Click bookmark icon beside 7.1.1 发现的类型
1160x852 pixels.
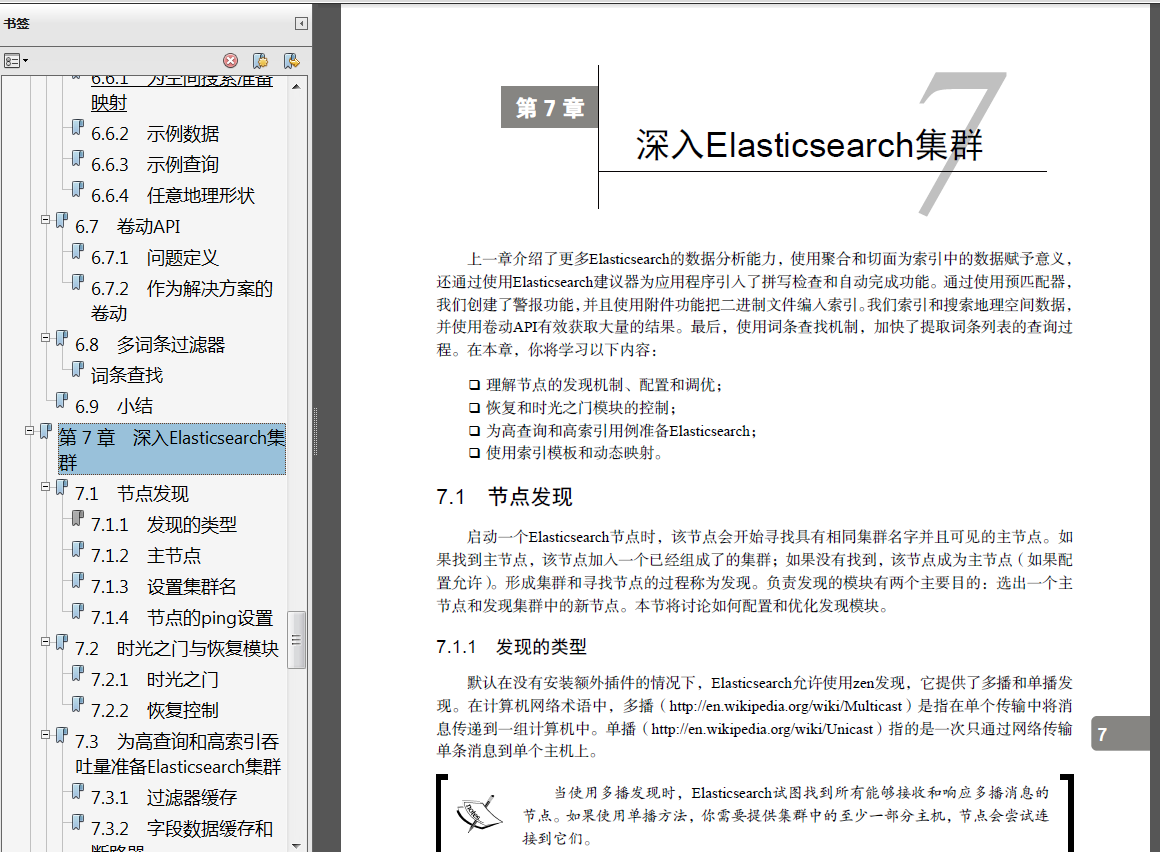pyautogui.click(x=78, y=518)
